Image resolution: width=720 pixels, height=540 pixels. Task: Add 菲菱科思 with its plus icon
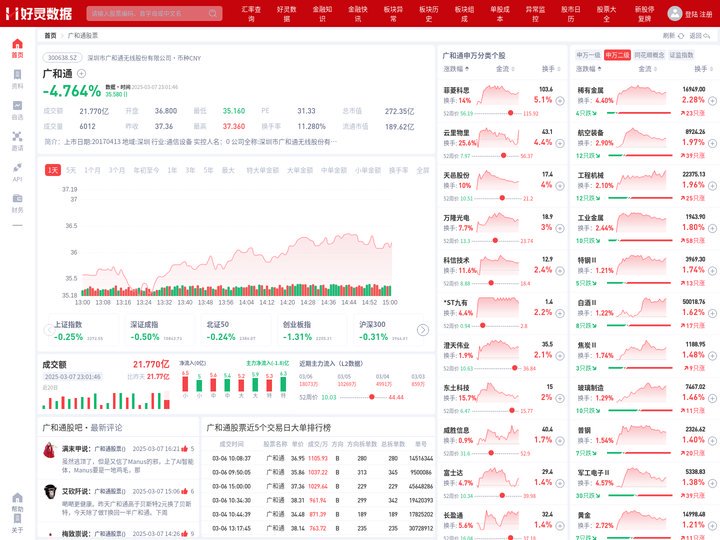tap(560, 101)
